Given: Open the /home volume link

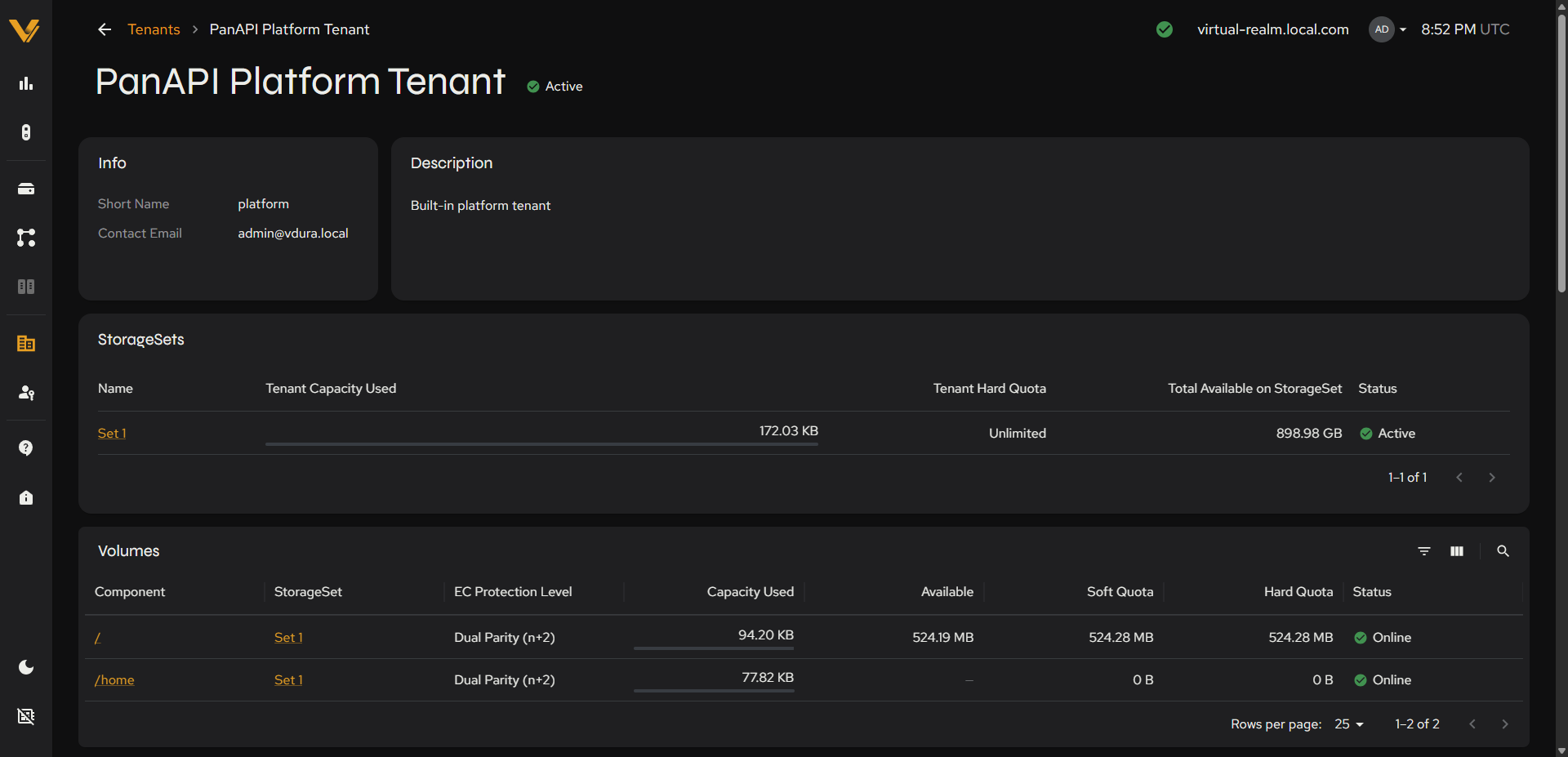Looking at the screenshot, I should coord(114,680).
